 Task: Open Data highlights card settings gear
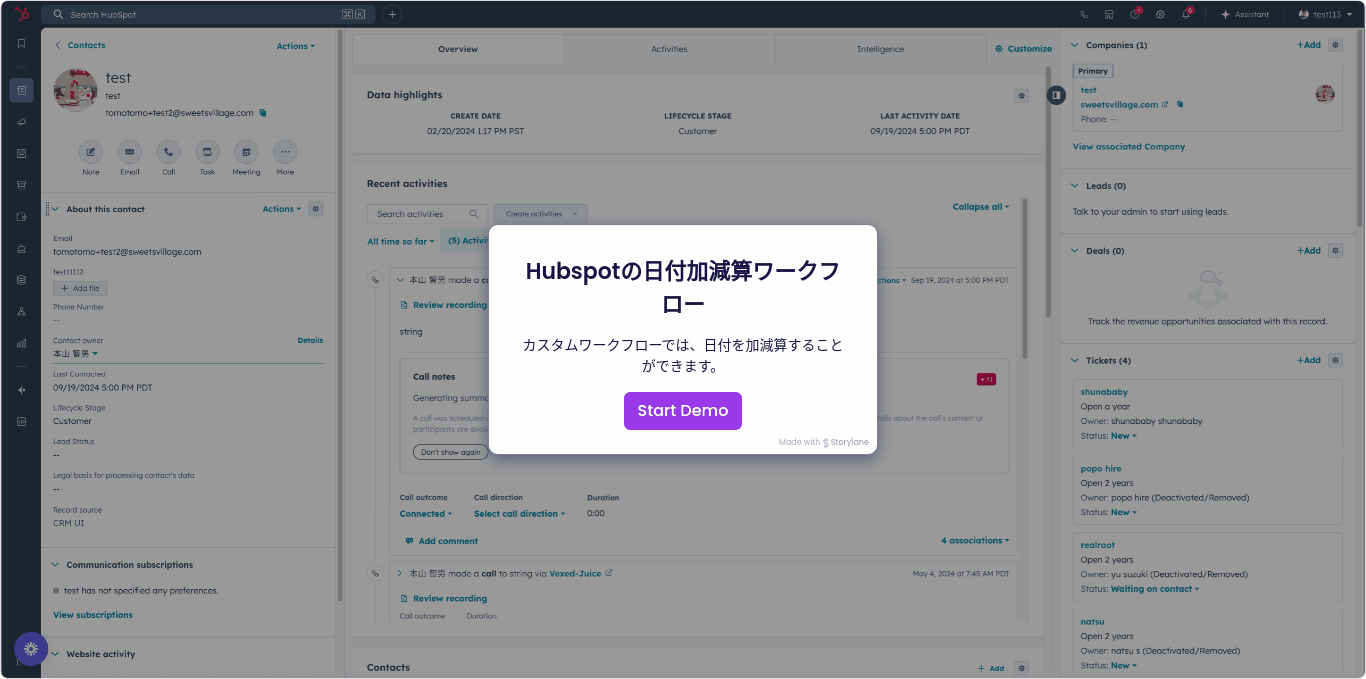(x=1021, y=95)
